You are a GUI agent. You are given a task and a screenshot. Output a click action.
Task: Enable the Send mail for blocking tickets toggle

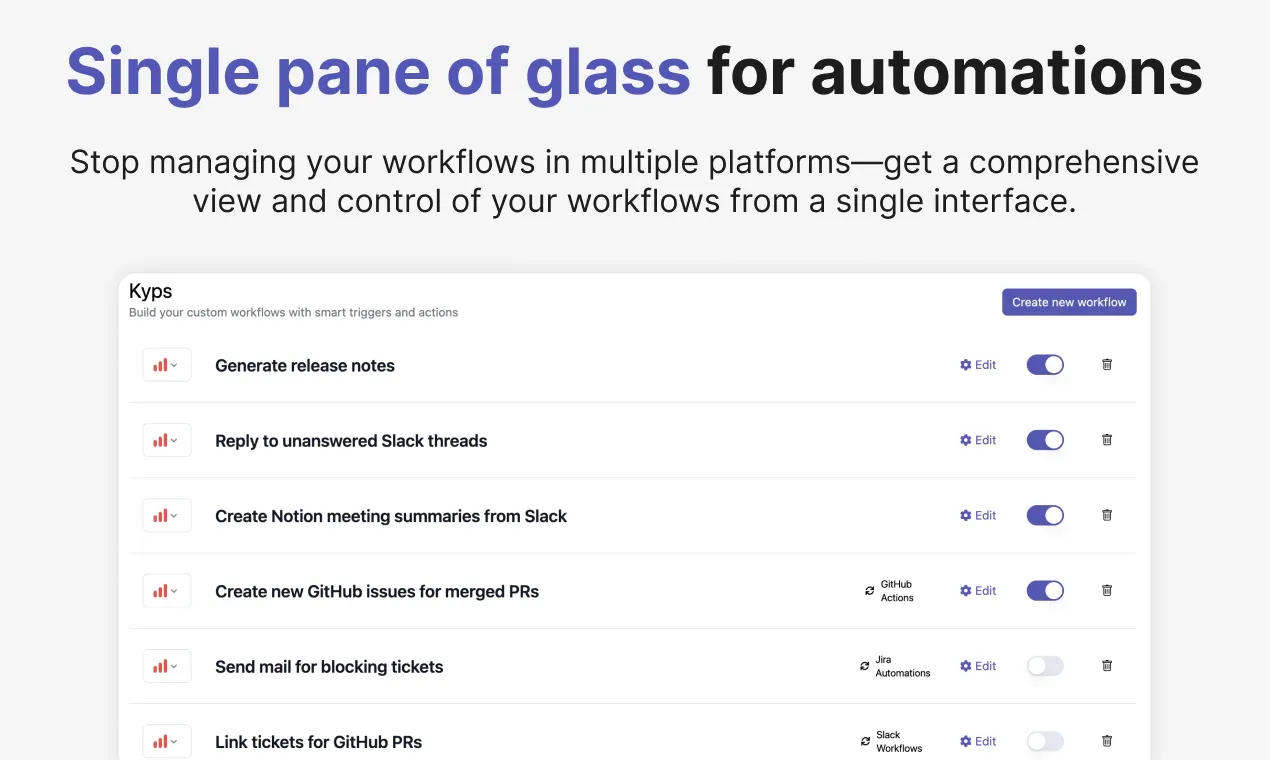point(1045,666)
